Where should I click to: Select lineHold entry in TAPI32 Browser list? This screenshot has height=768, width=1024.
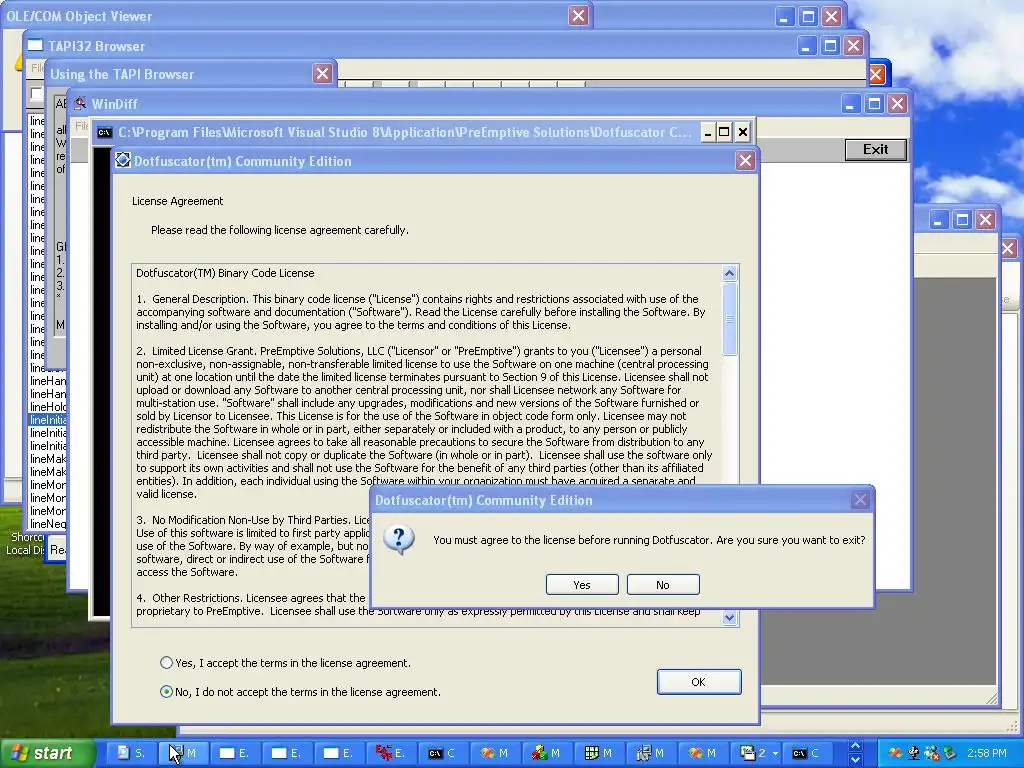click(x=48, y=407)
